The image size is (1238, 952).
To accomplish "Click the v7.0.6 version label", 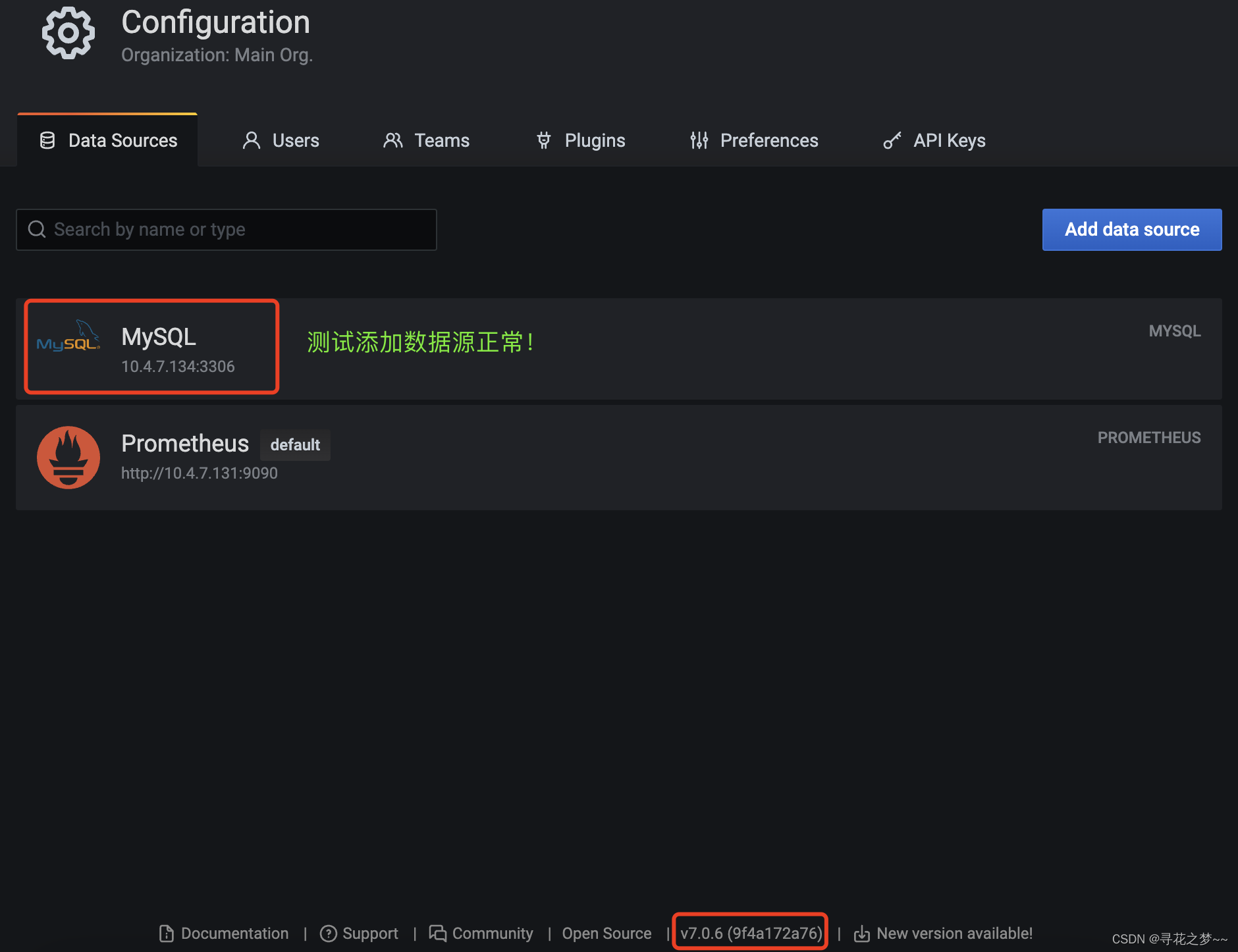I will (749, 933).
